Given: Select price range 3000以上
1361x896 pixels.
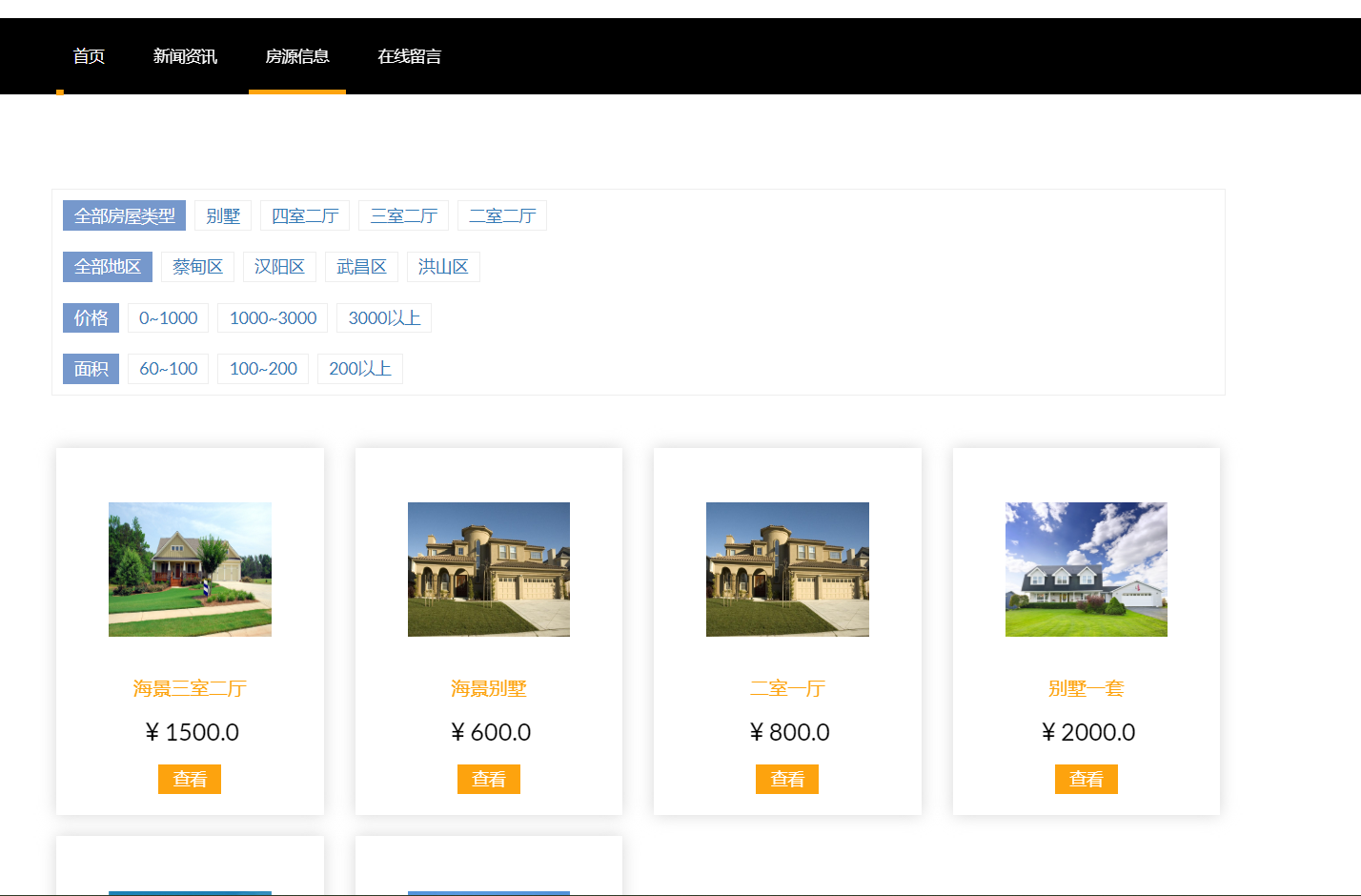Looking at the screenshot, I should coord(384,317).
